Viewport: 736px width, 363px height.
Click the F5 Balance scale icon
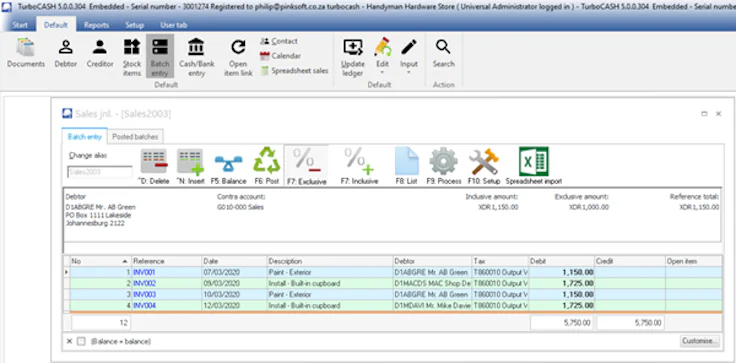tap(228, 164)
